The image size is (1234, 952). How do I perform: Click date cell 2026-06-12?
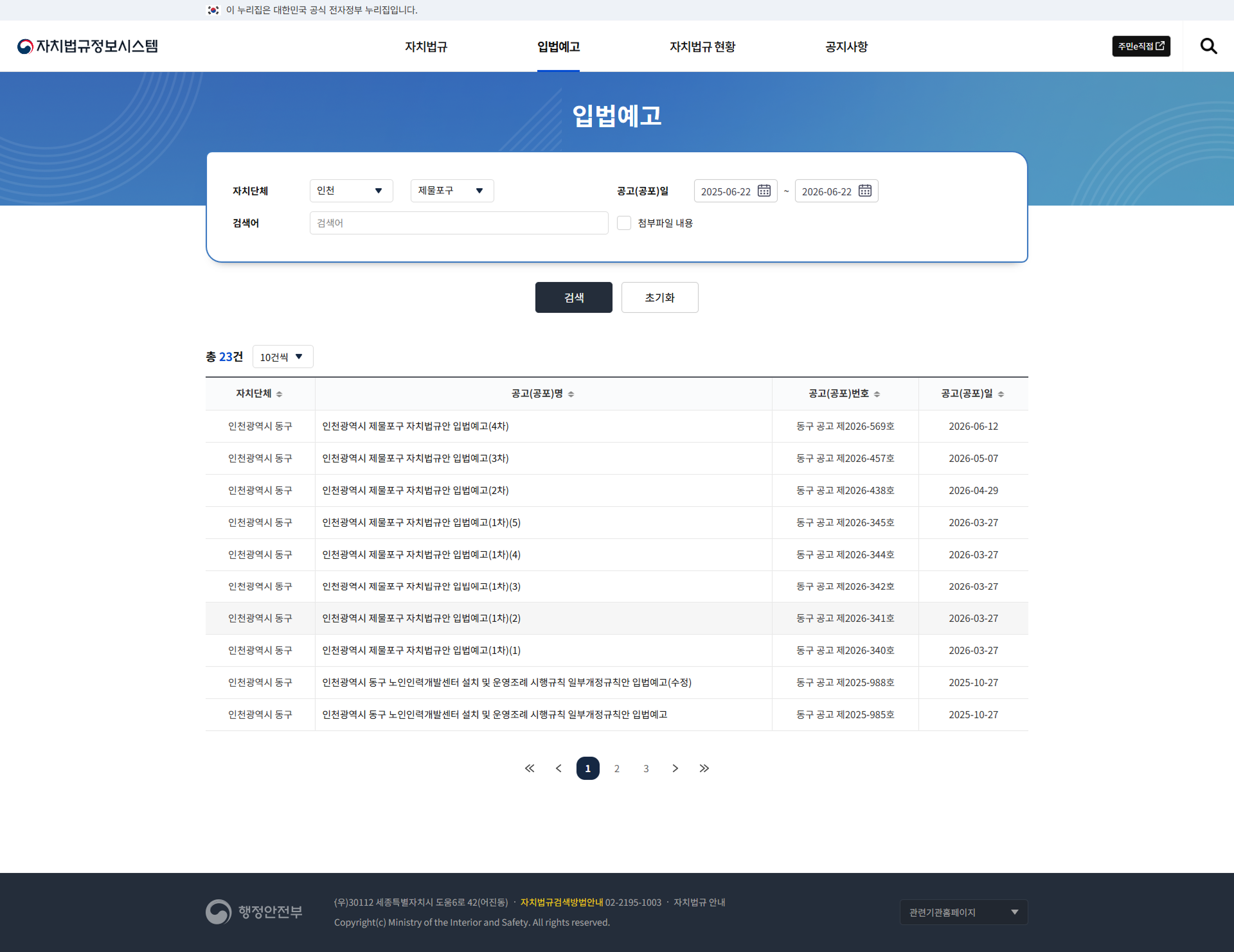(x=973, y=426)
